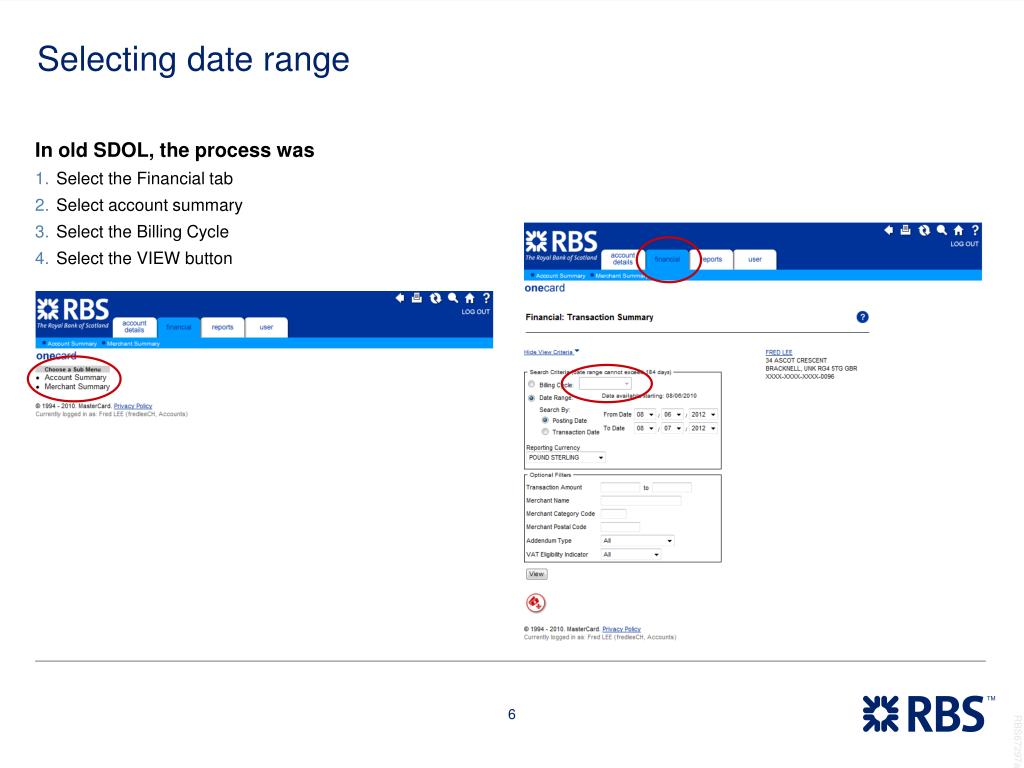This screenshot has height=768, width=1024.
Task: Click slide step 'Select the VIEW button'
Action: coord(144,259)
